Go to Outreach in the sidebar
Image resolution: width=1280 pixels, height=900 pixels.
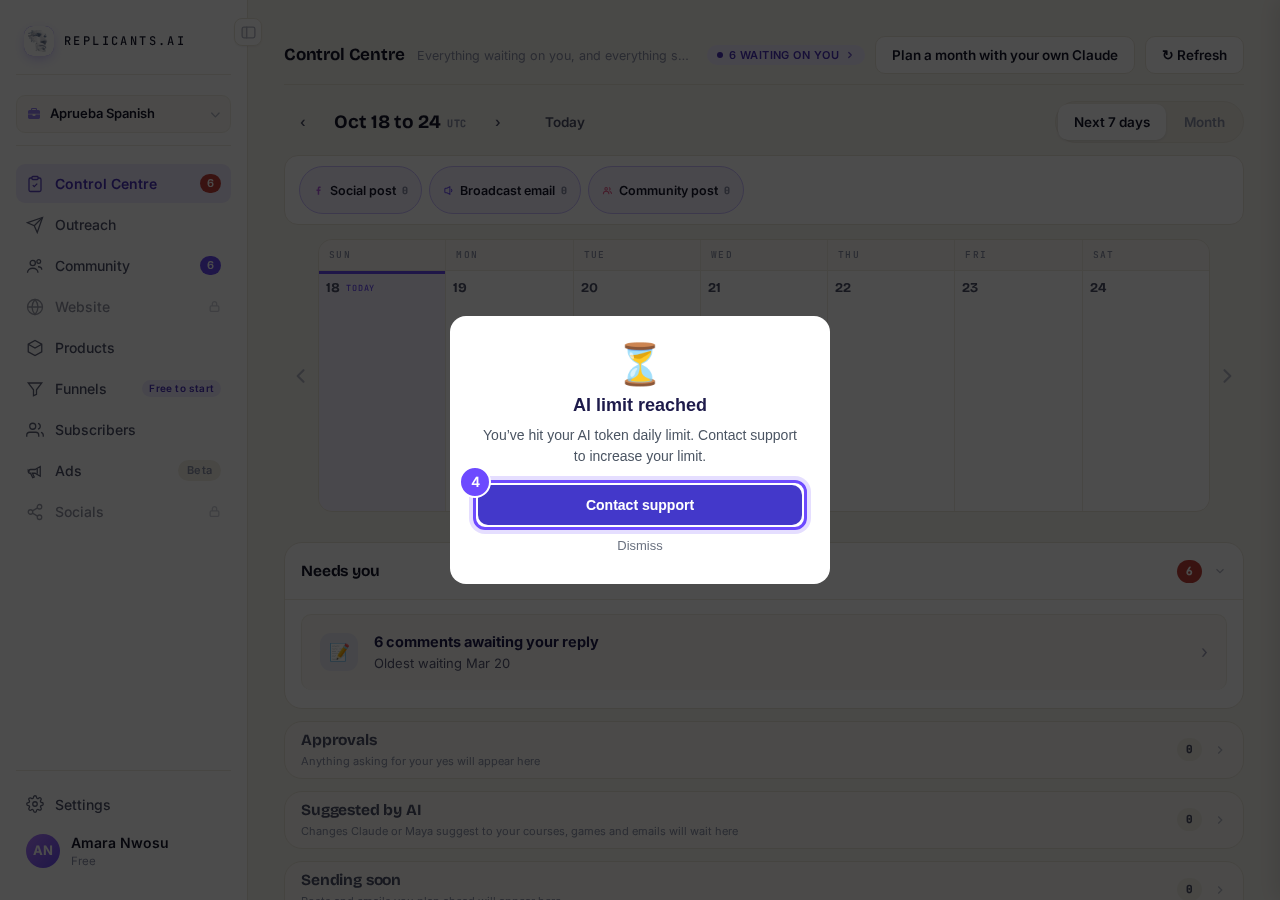(x=123, y=225)
